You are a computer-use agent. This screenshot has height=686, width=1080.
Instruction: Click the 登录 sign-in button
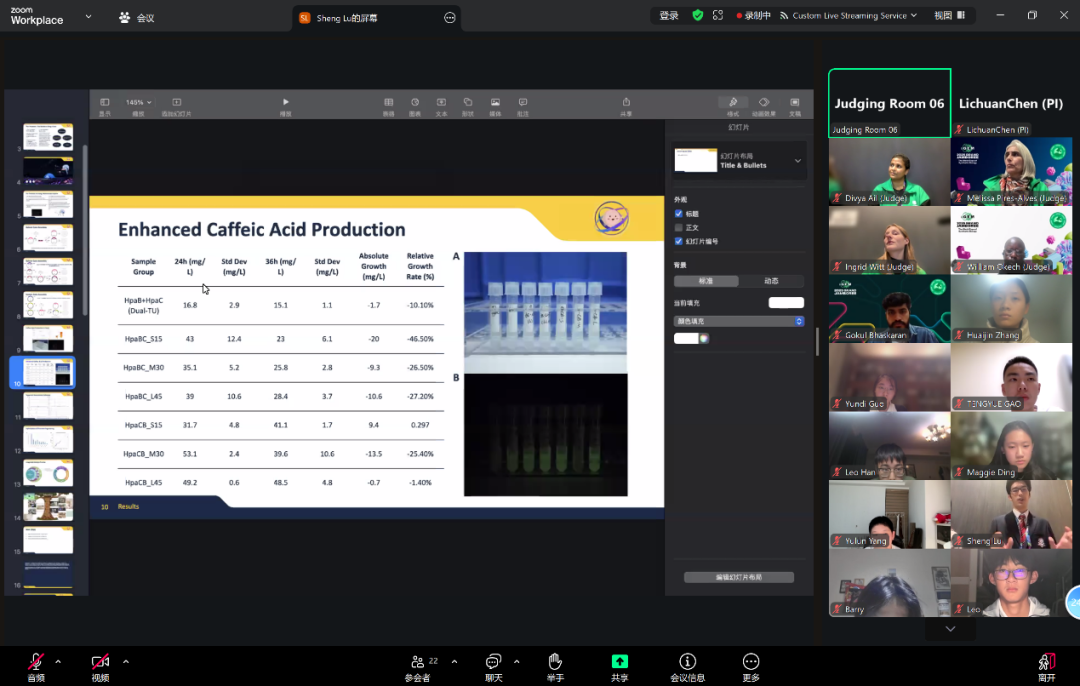tap(669, 16)
